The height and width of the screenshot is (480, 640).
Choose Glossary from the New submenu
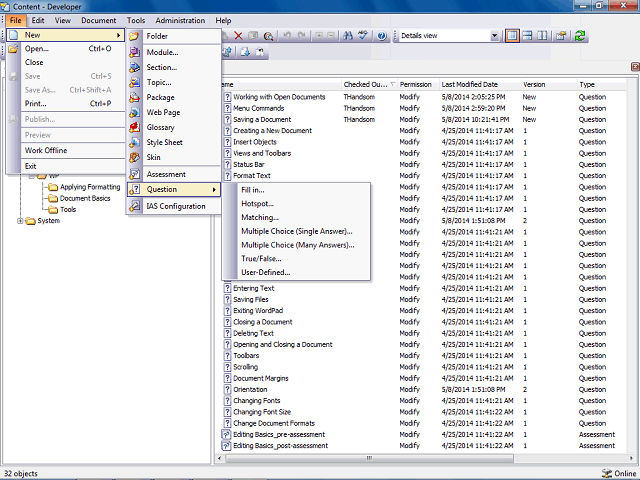[174, 127]
